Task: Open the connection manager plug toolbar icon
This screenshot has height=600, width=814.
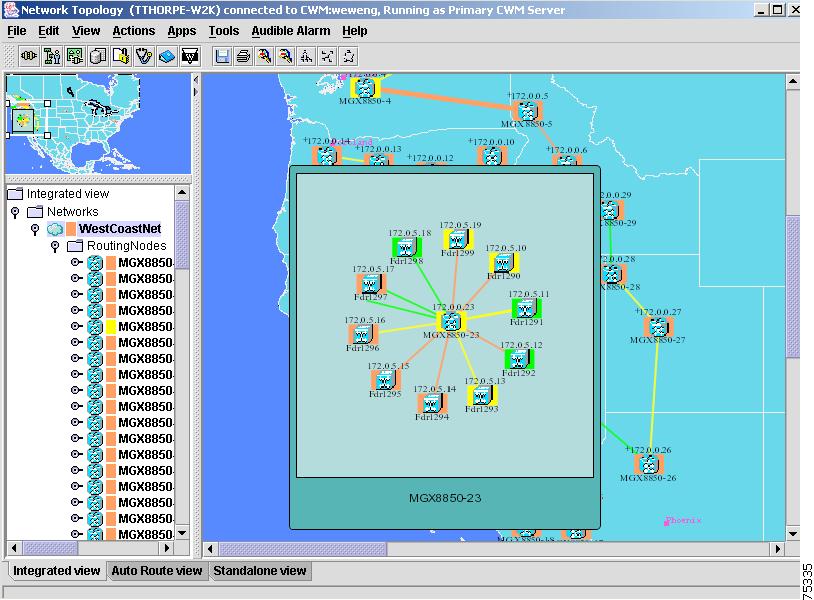Action: [x=29, y=56]
